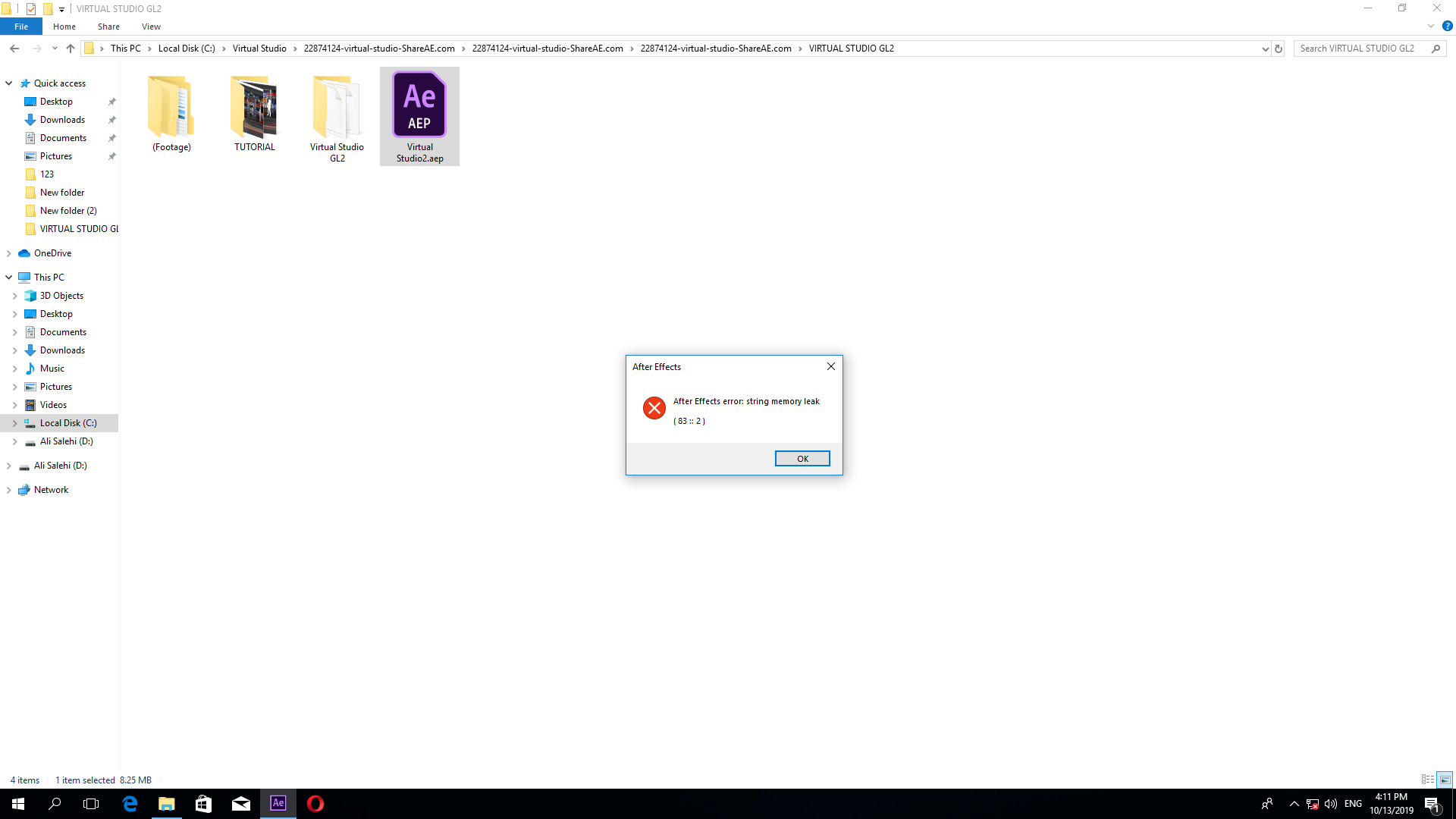Toggle Quick access Downloads pinned item
This screenshot has width=1456, height=819.
point(113,120)
